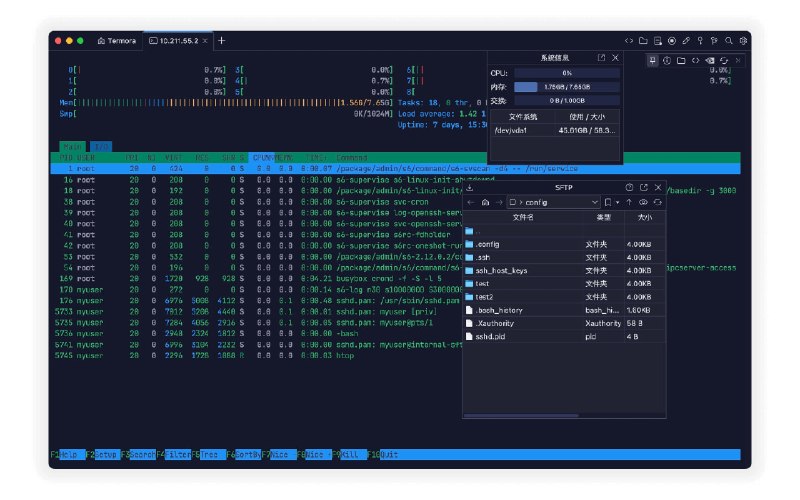This screenshot has width=800, height=500.
Task: Select the test2 folder in SFTP list
Action: click(564, 297)
